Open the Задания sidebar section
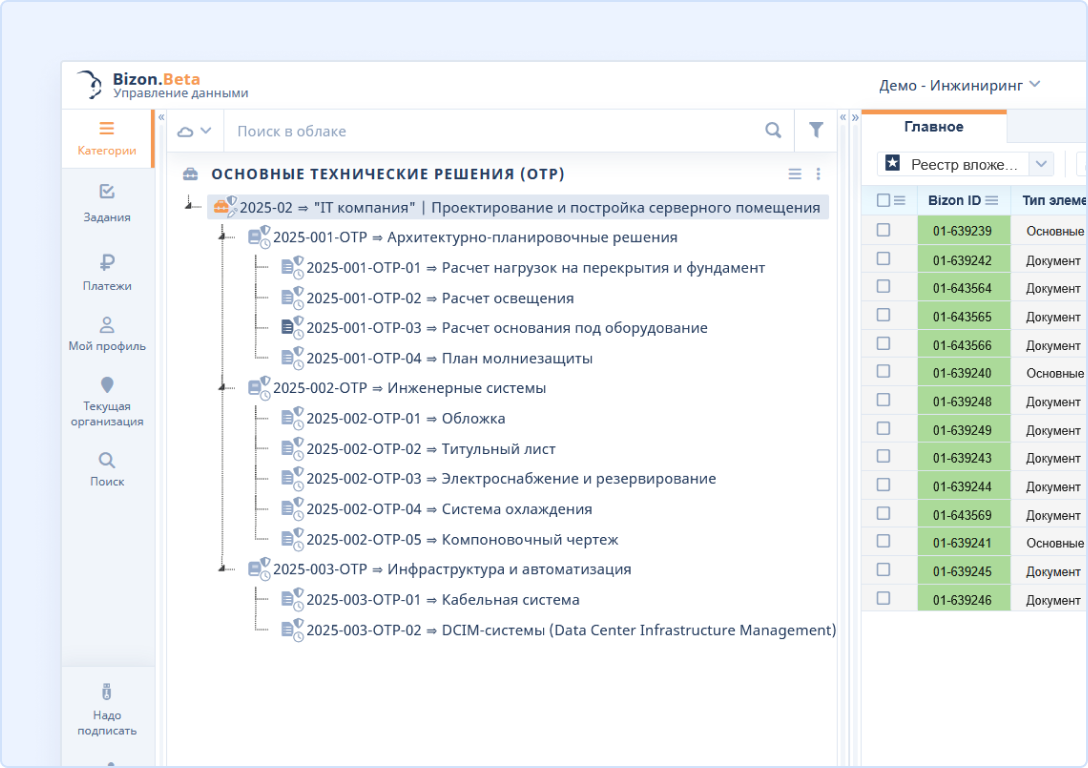This screenshot has height=768, width=1088. click(x=106, y=203)
